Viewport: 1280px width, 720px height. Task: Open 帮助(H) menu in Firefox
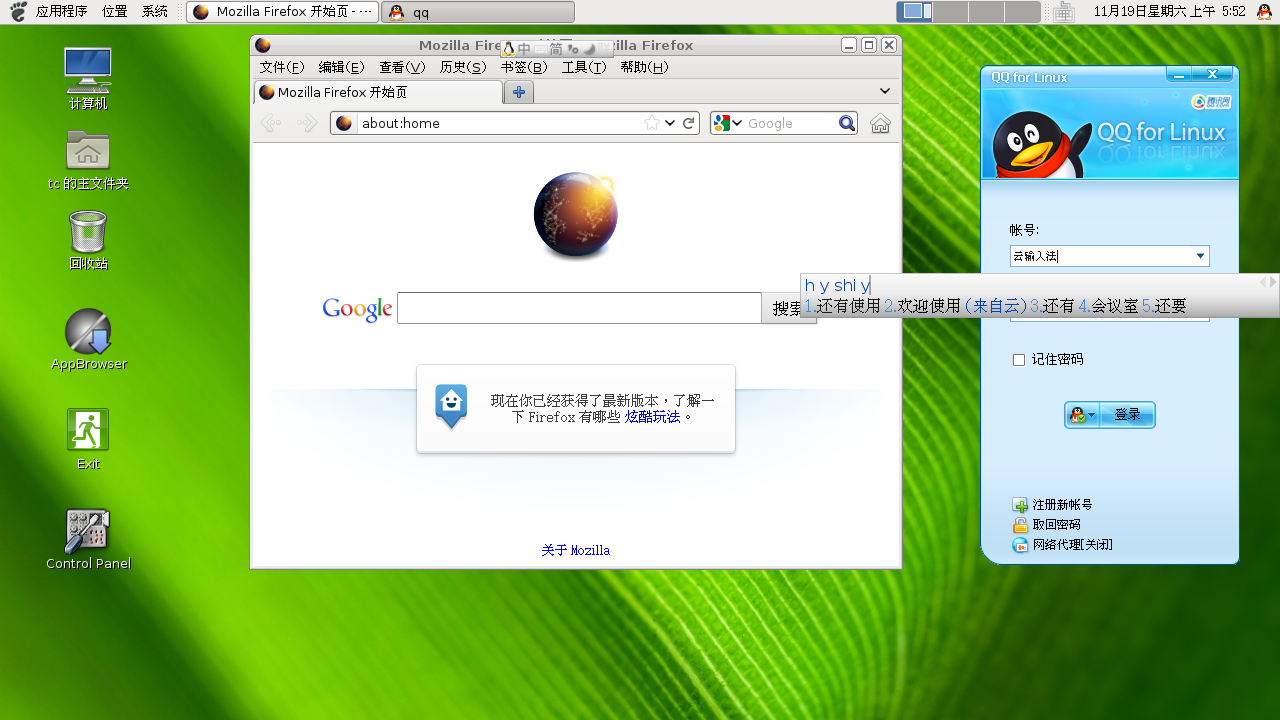[644, 67]
